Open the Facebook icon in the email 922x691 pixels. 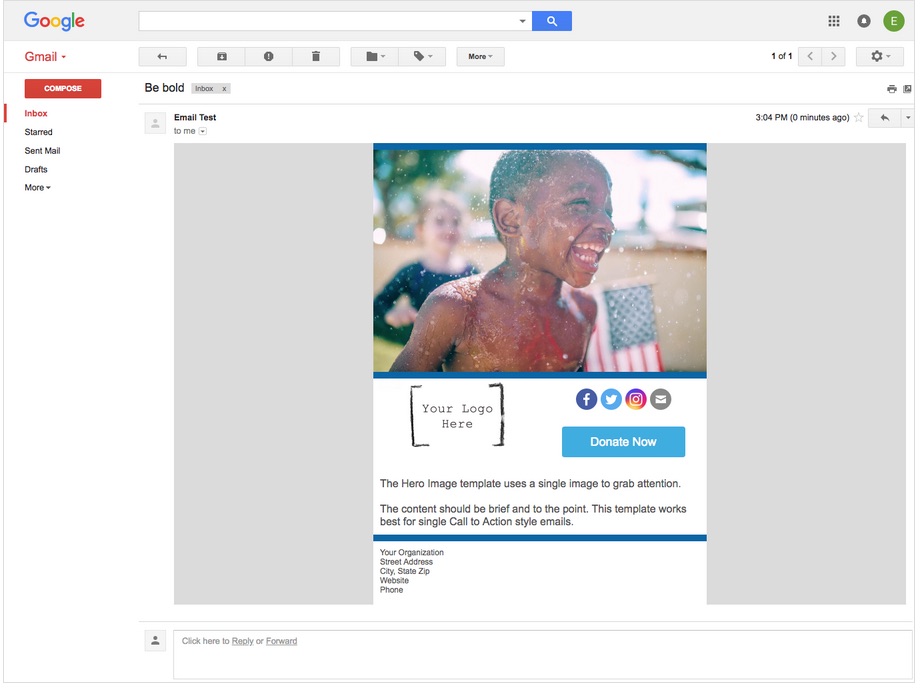(586, 399)
